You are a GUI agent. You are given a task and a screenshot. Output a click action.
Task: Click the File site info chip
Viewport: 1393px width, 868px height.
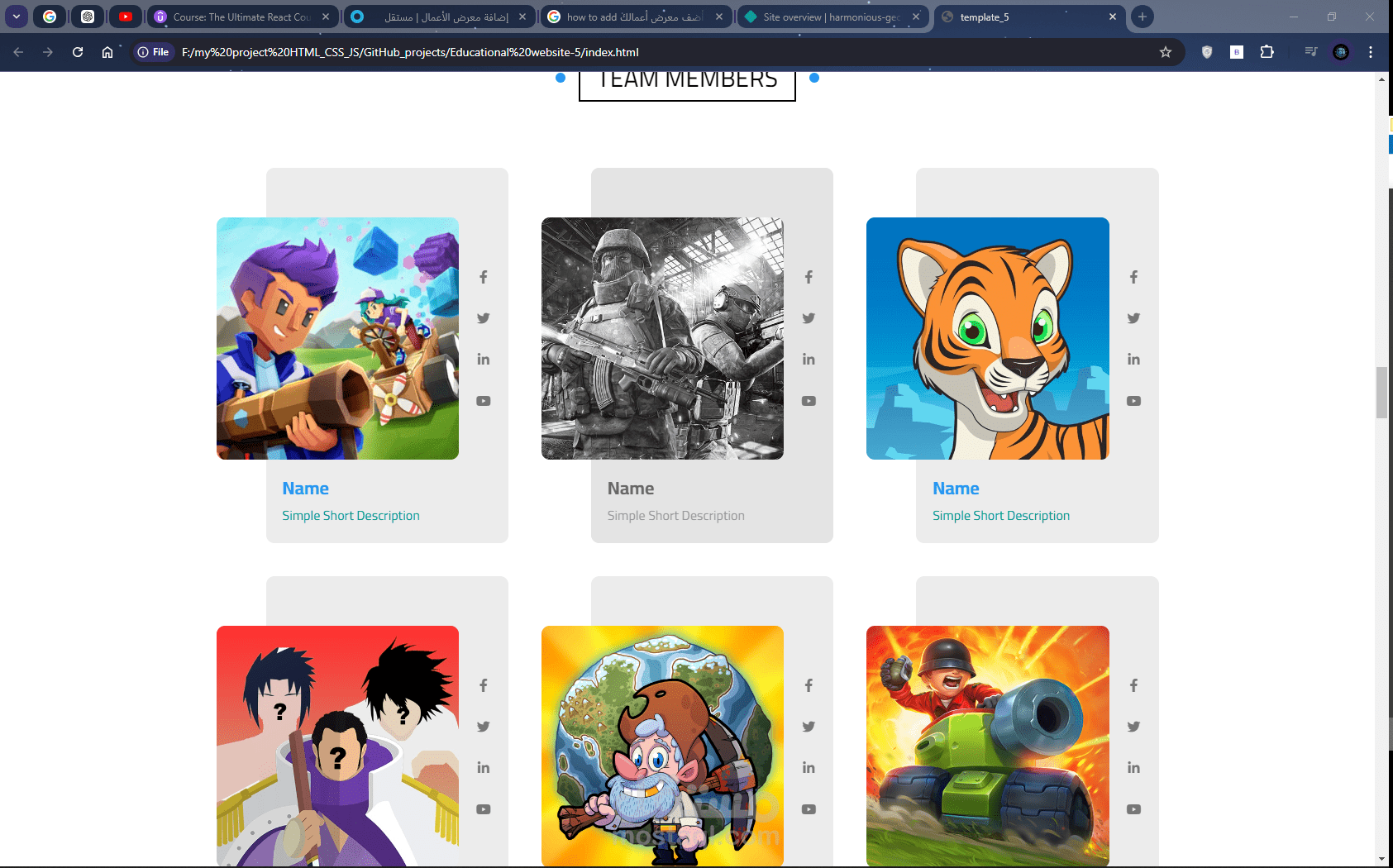(154, 52)
